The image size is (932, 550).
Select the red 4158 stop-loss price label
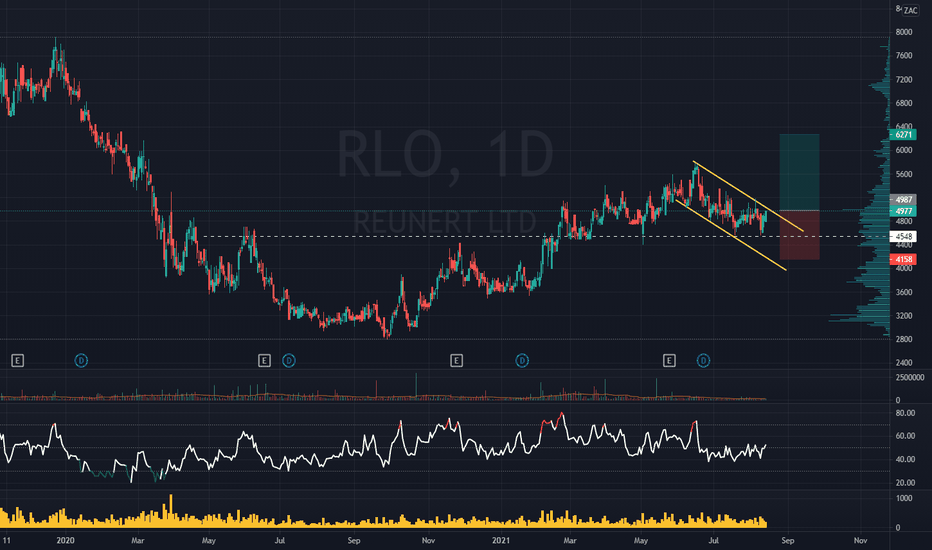point(903,259)
